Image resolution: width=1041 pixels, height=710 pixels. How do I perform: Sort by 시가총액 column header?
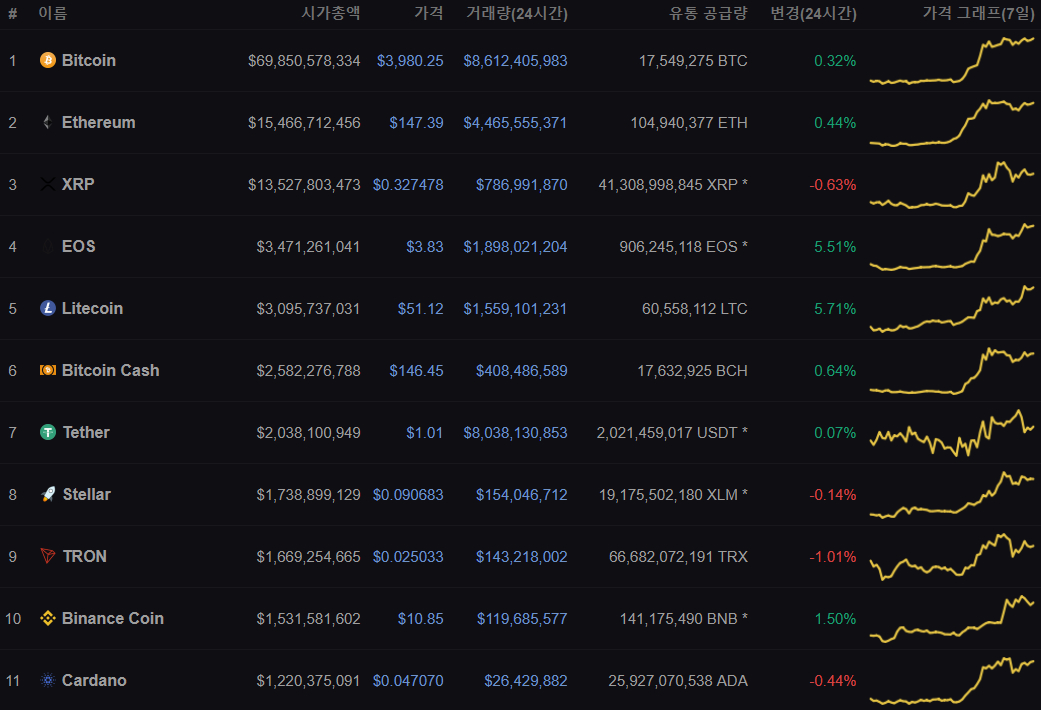tap(331, 13)
